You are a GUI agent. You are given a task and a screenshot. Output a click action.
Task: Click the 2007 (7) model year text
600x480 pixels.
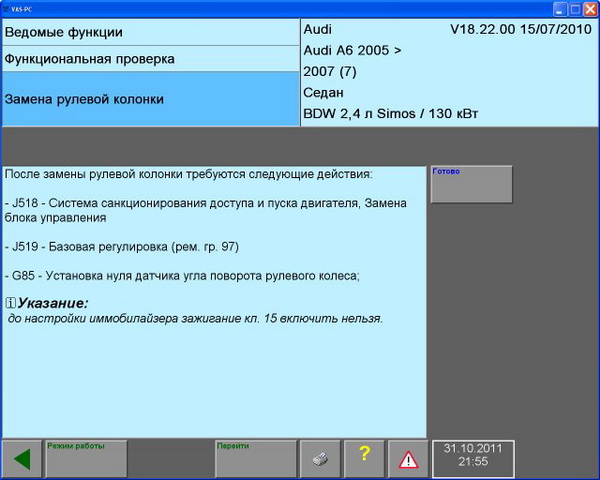pos(330,72)
